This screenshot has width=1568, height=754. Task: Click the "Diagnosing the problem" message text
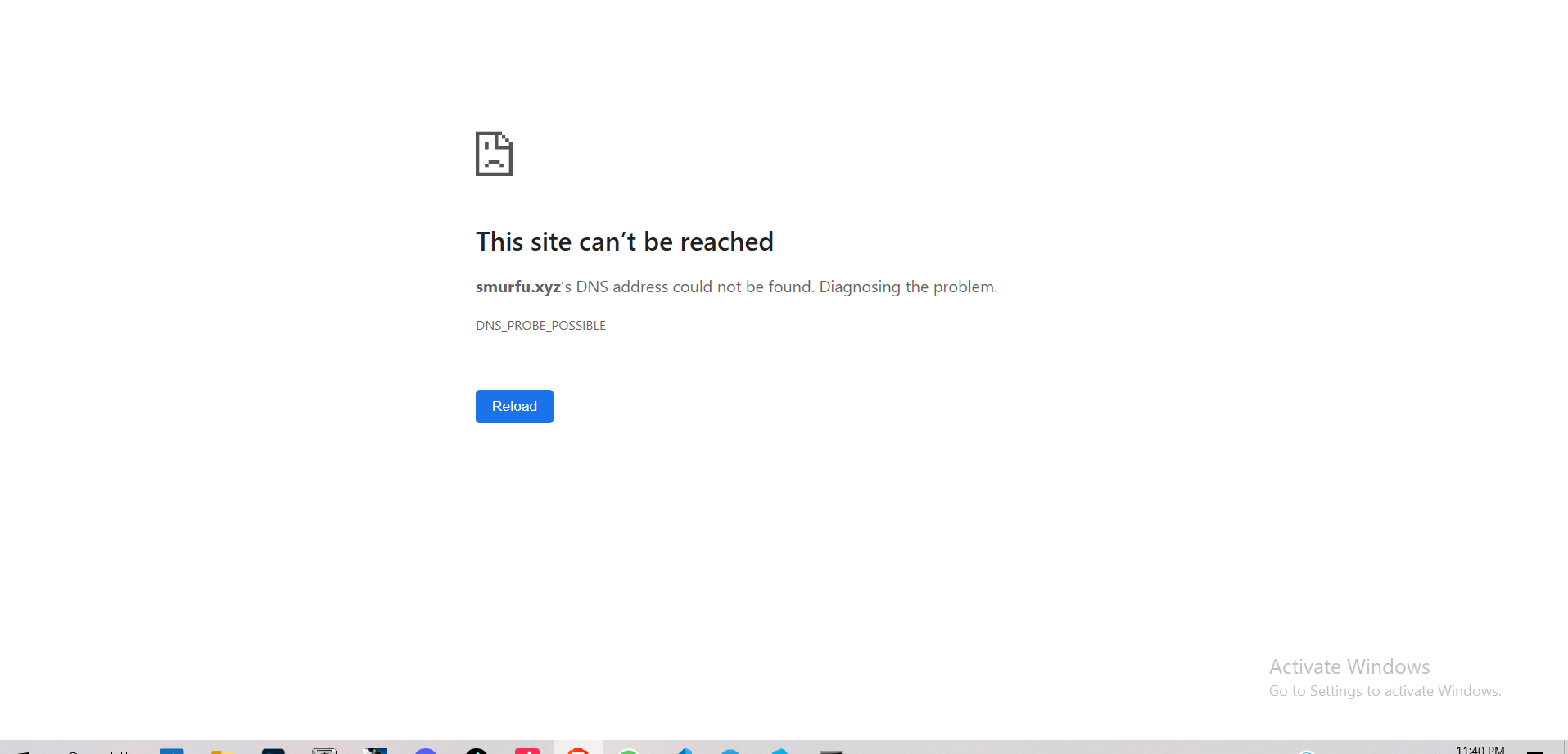coord(908,287)
